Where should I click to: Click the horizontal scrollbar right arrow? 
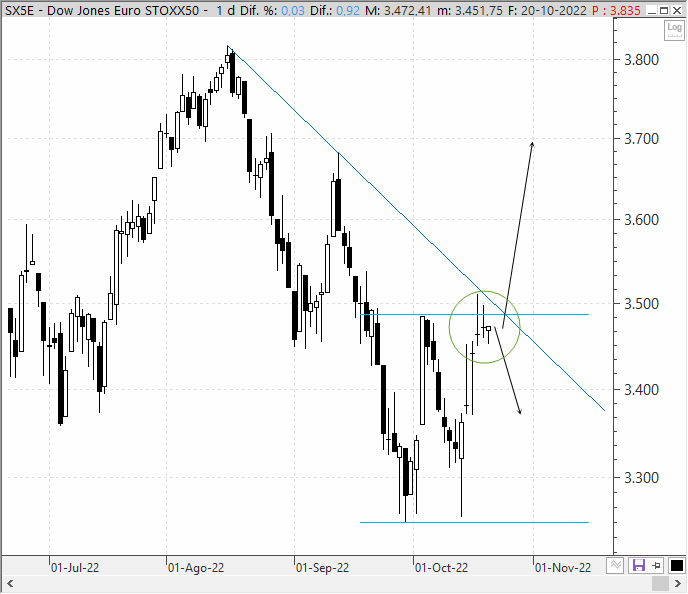(x=678, y=584)
